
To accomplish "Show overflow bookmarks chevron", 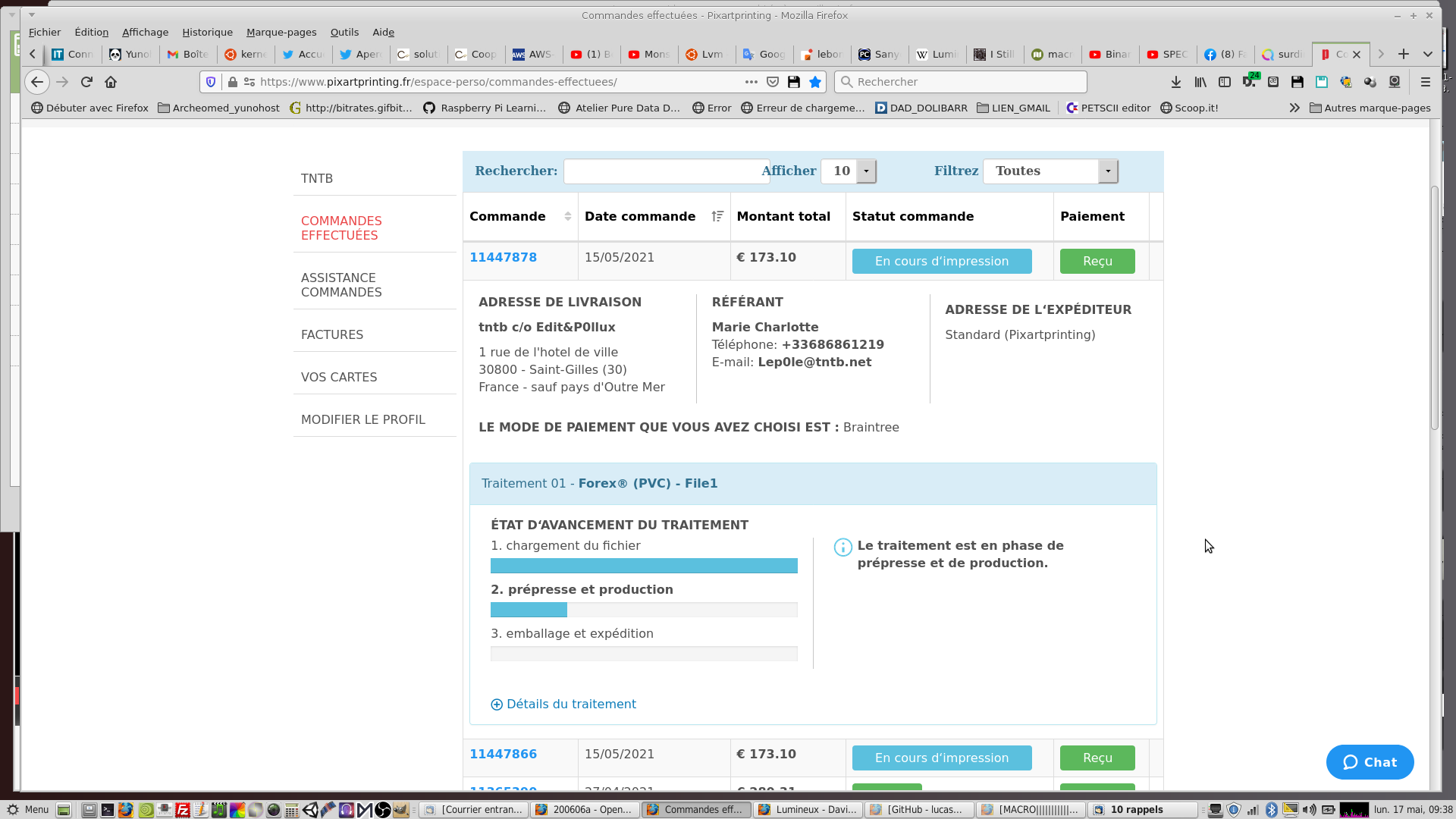I will [x=1294, y=108].
